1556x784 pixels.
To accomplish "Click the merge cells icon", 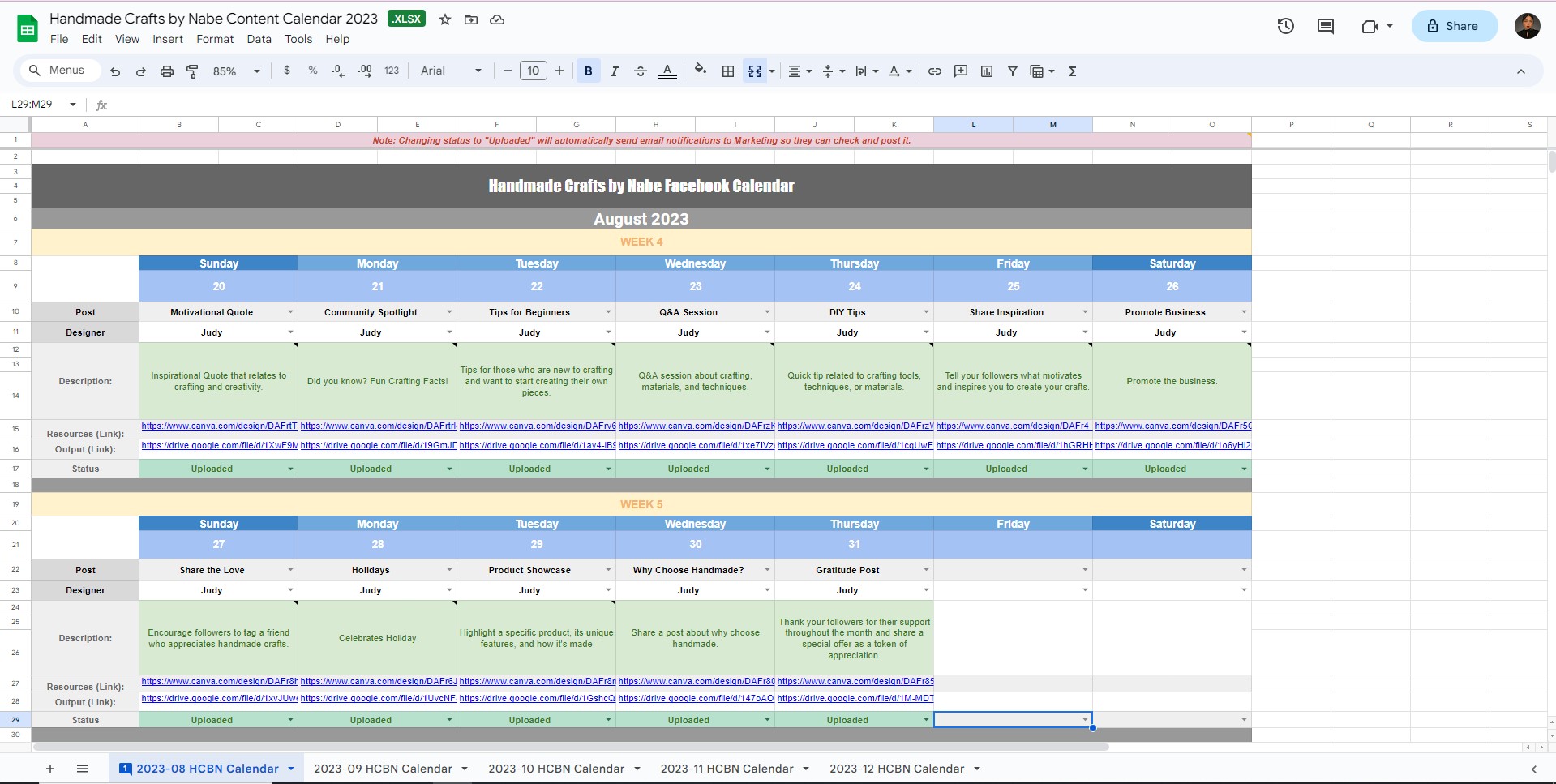I will pos(755,71).
